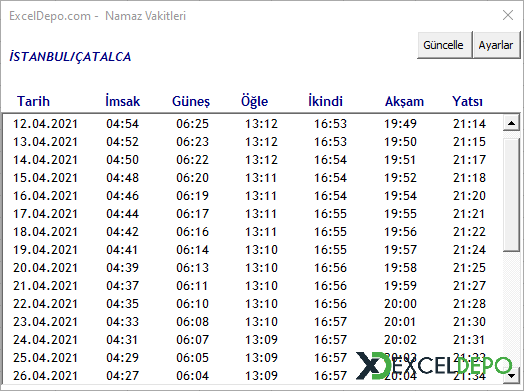
Task: Select the 17.04.2021 date row
Action: 252,214
